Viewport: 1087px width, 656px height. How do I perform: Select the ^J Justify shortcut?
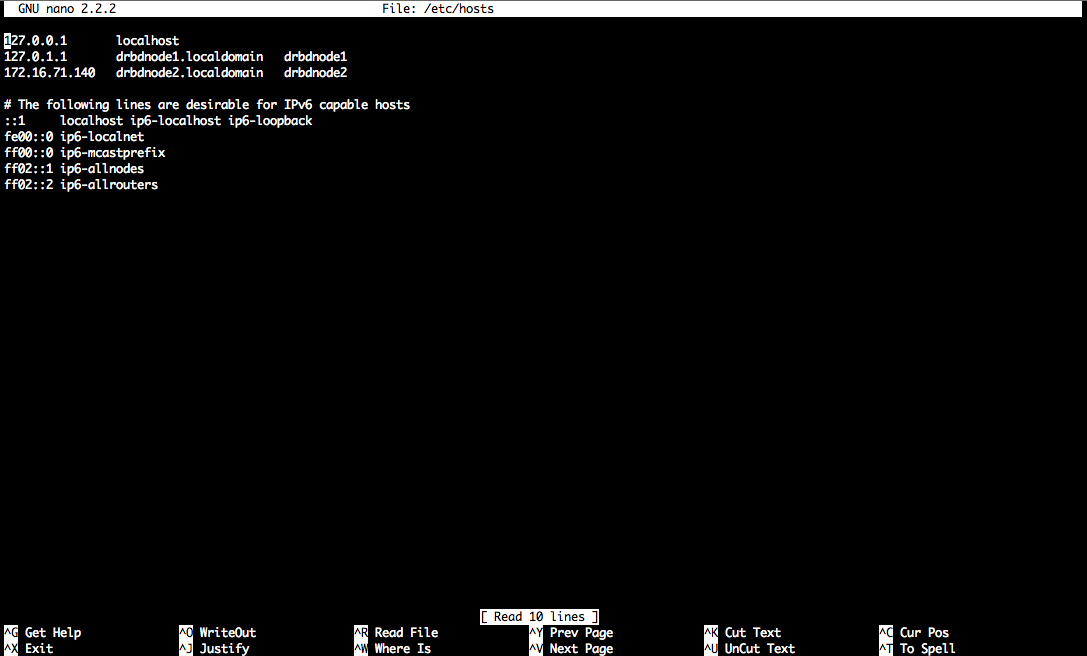(x=214, y=648)
